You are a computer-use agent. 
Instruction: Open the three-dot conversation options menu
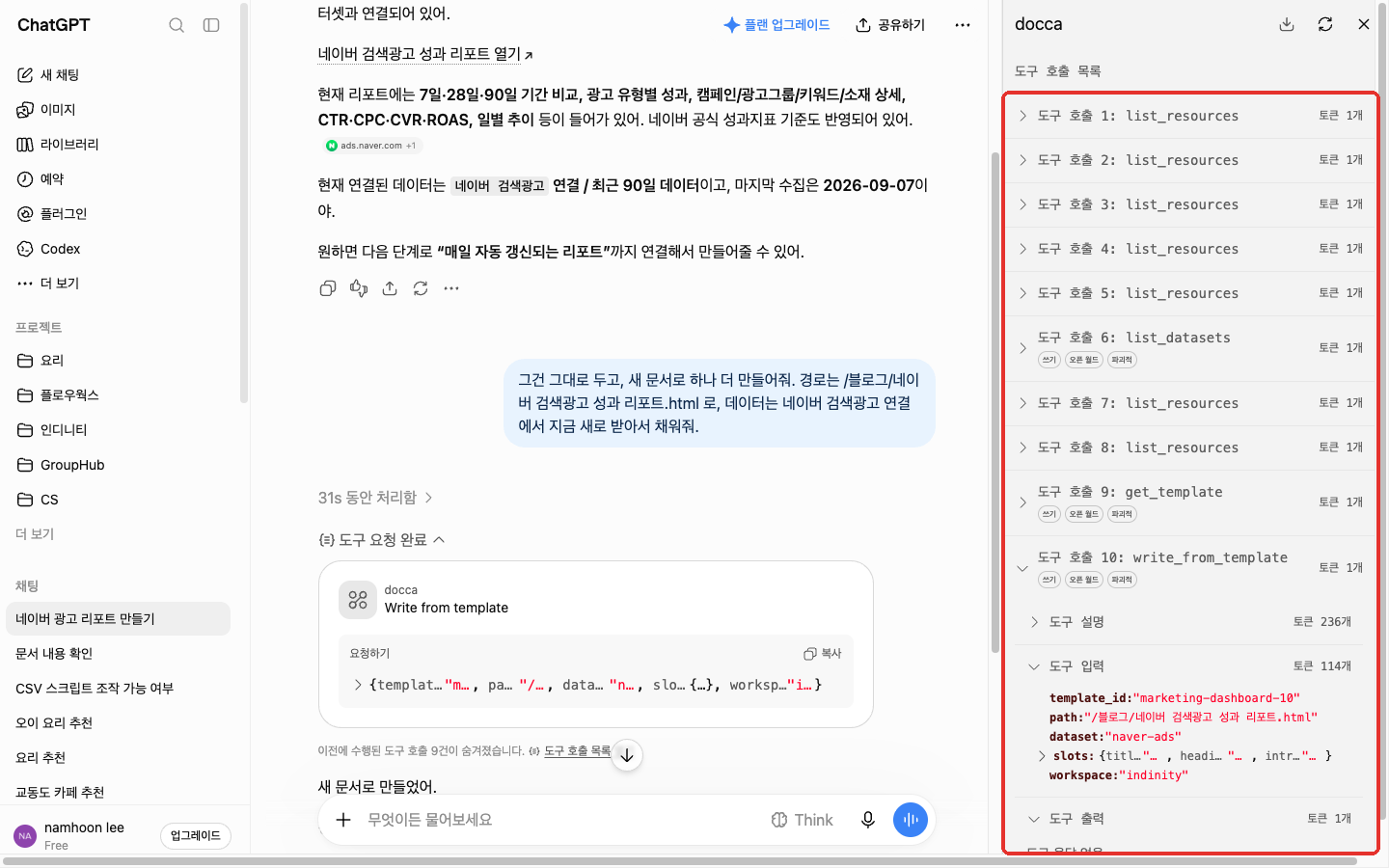(x=963, y=25)
